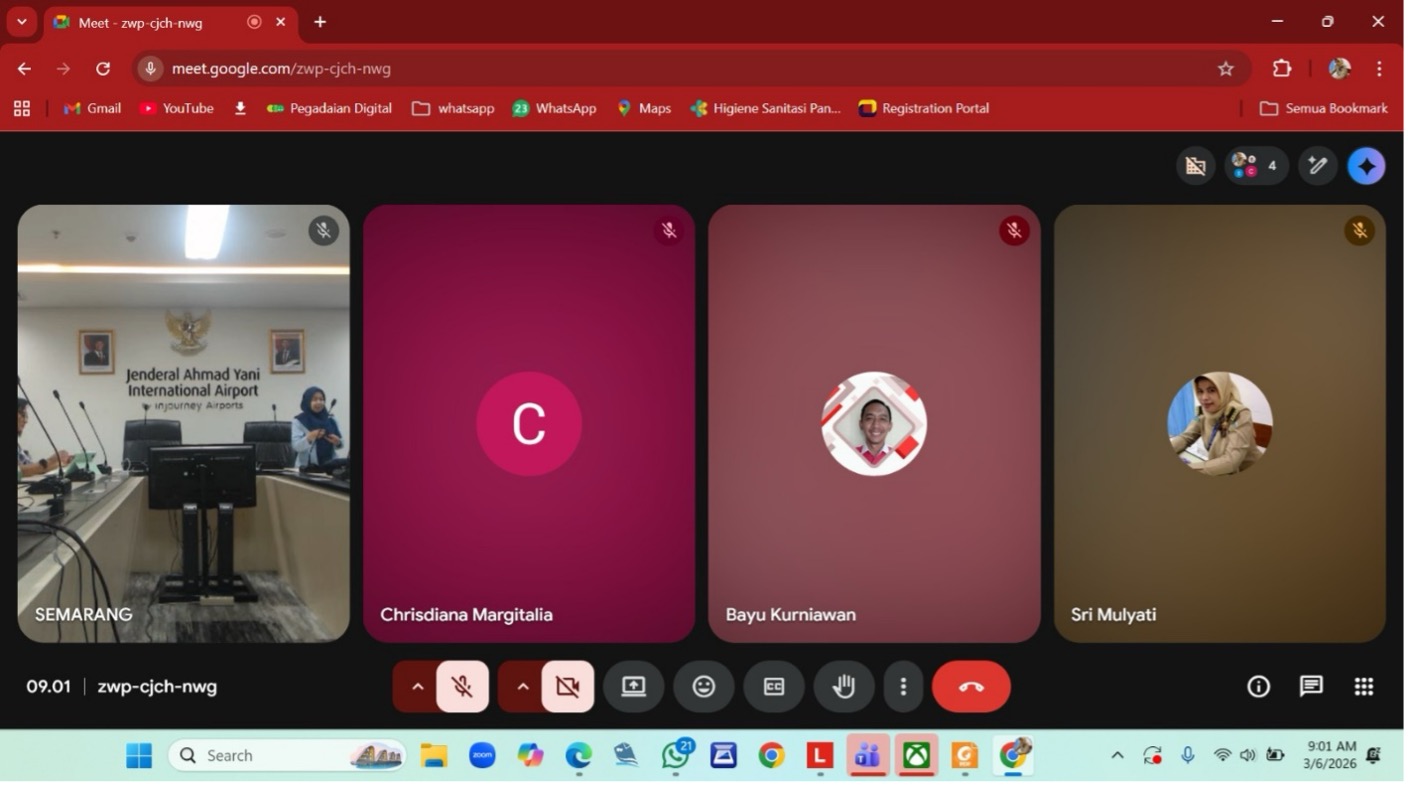Open the participants list showing 4
This screenshot has height=785, width=1408.
[x=1255, y=166]
